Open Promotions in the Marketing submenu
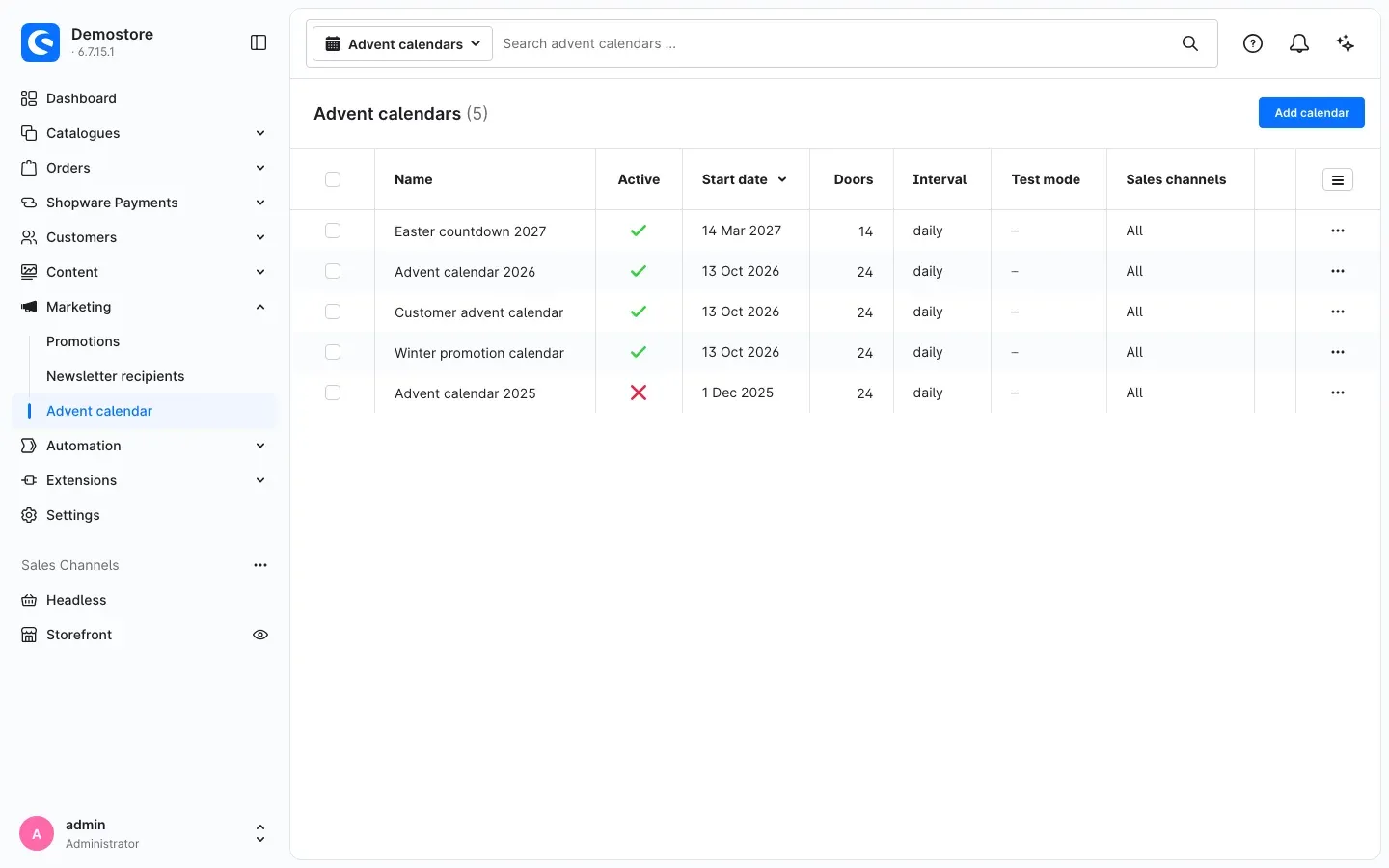1389x868 pixels. click(x=83, y=341)
